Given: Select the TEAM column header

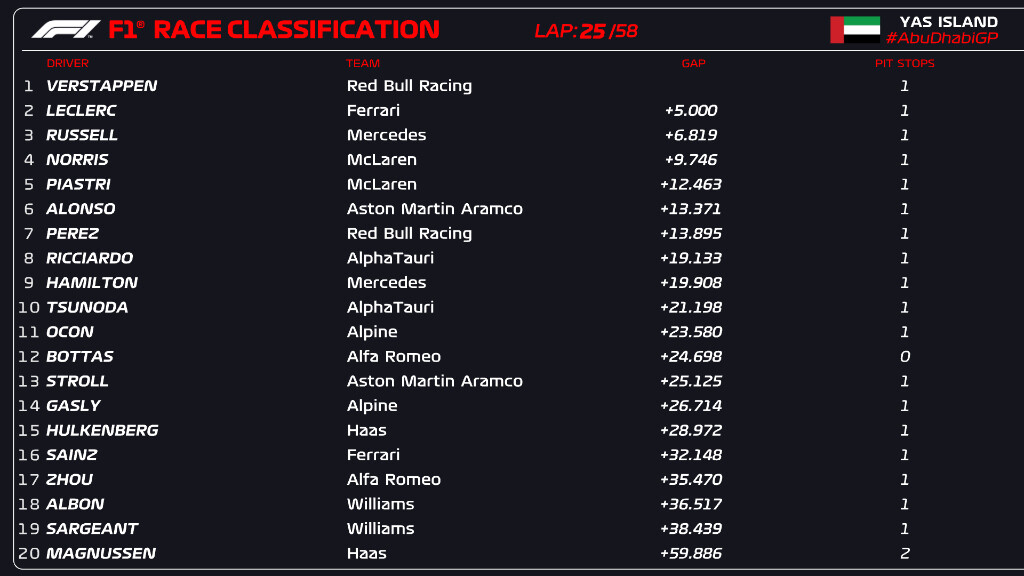Looking at the screenshot, I should (x=362, y=63).
